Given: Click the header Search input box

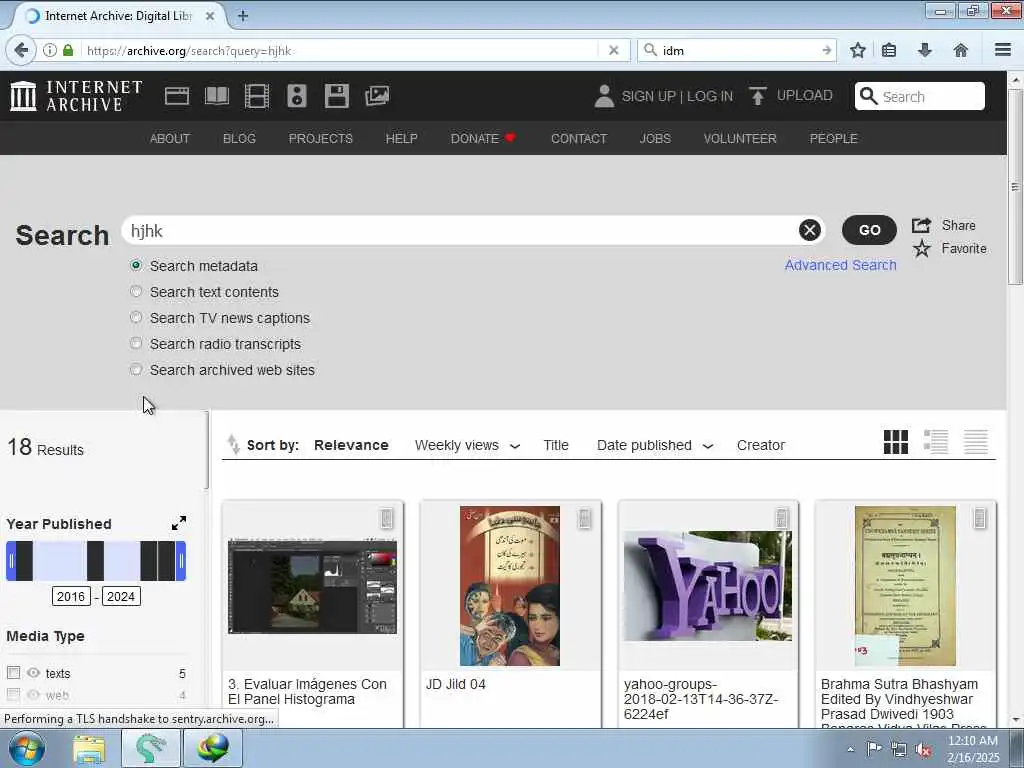Looking at the screenshot, I should click(x=920, y=96).
